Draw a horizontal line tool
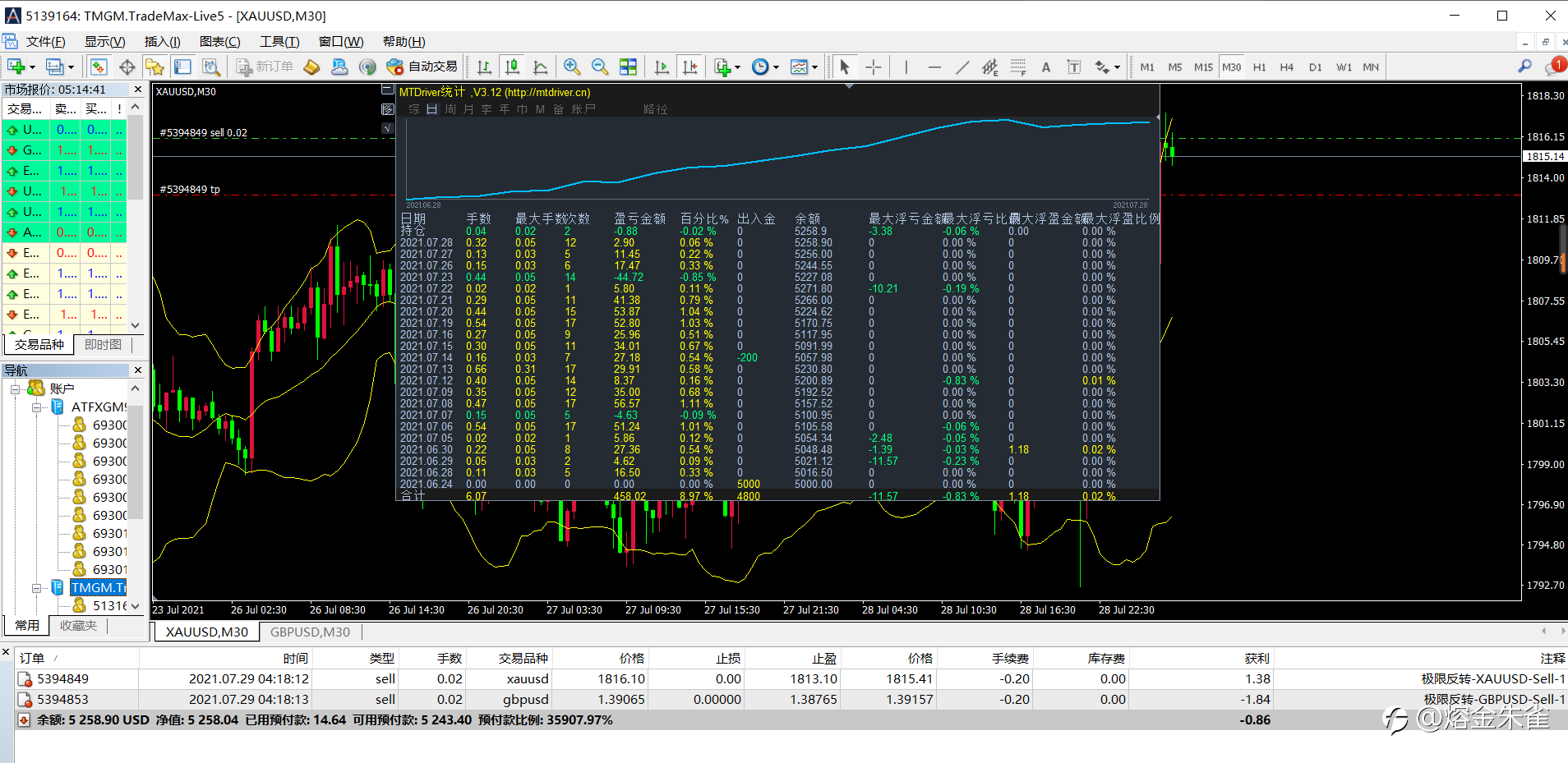The width and height of the screenshot is (1568, 763). (934, 67)
